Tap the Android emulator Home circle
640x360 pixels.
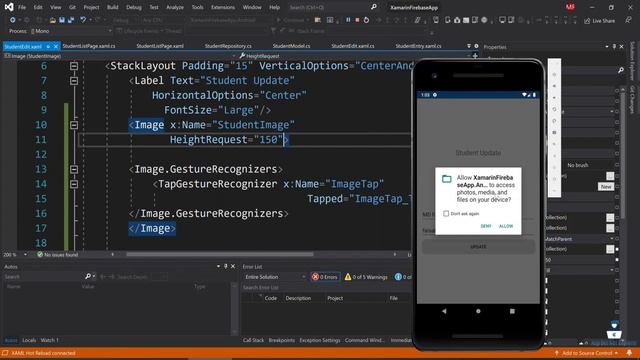pyautogui.click(x=478, y=311)
